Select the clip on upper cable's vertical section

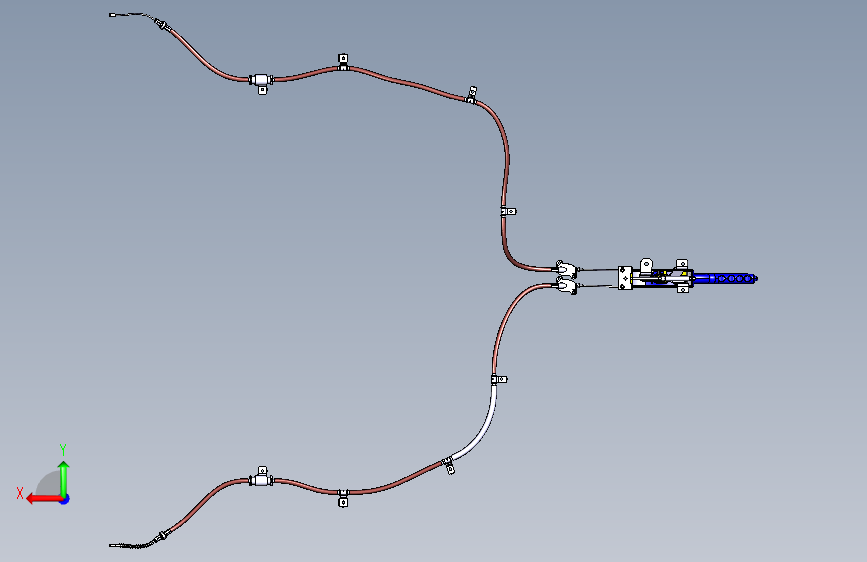[509, 211]
